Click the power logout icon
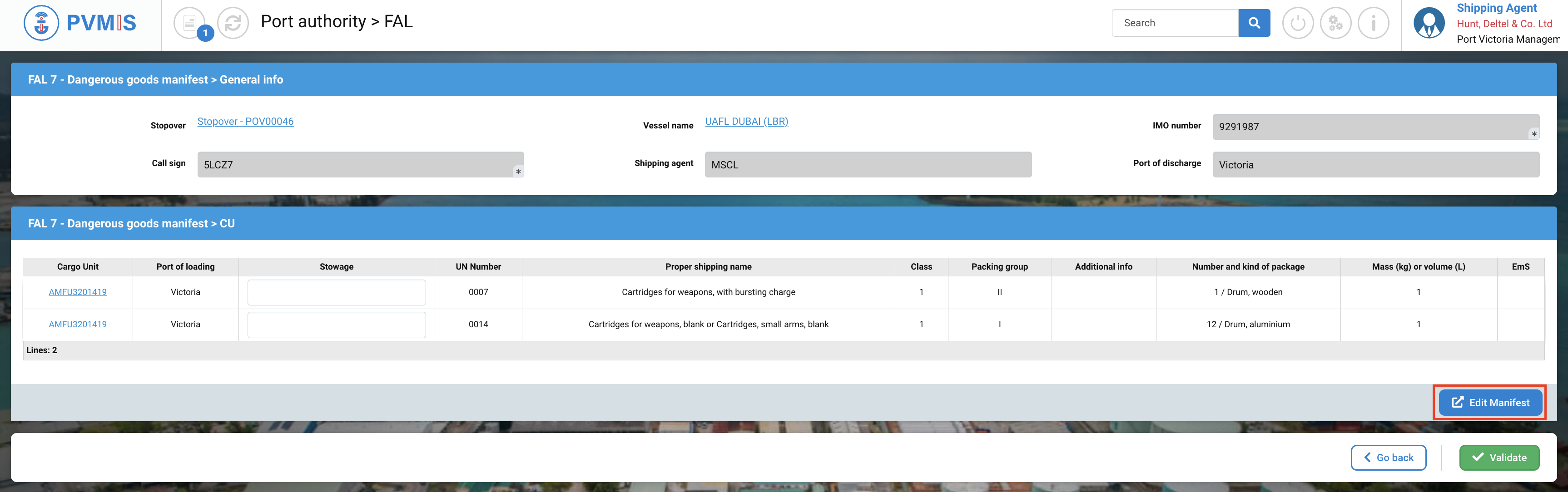1568x492 pixels. click(x=1298, y=23)
